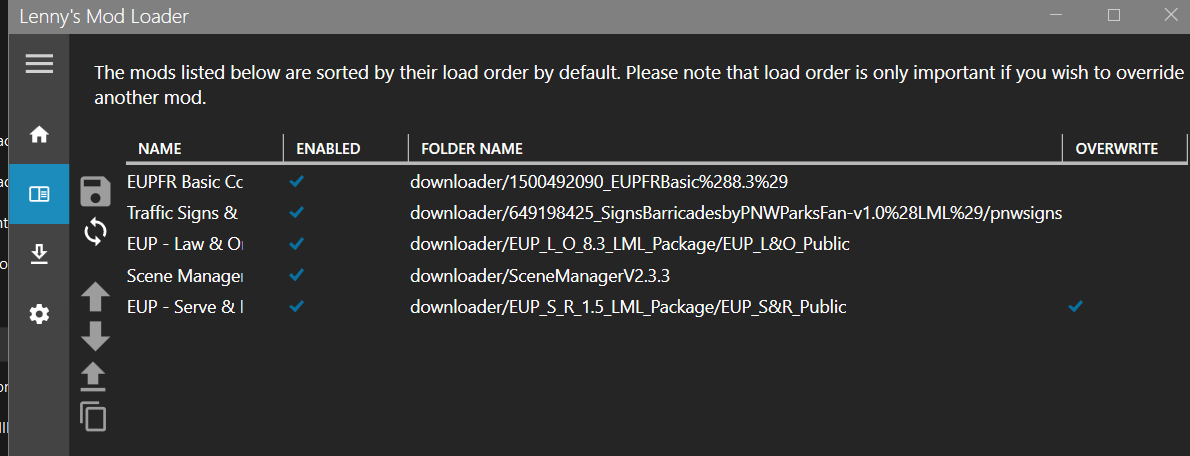Move selected mod down in load order
1190x456 pixels.
click(95, 336)
